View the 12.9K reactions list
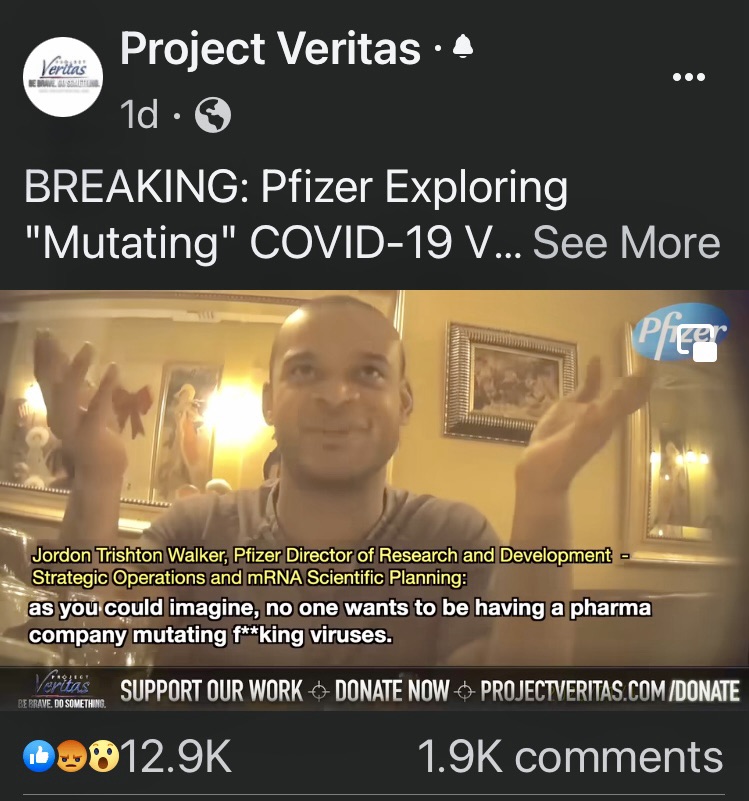The image size is (749, 801). [176, 757]
